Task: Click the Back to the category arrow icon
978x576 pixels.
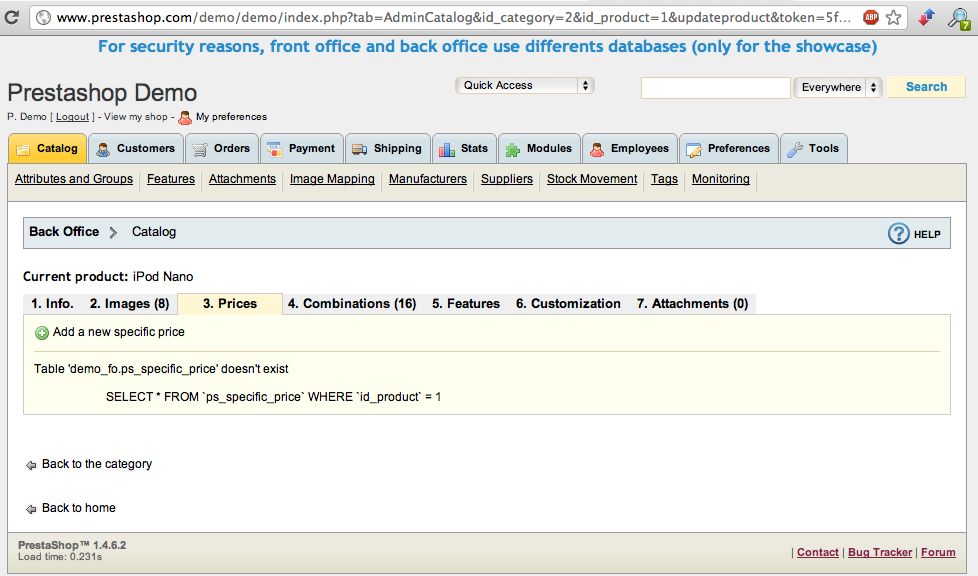Action: pyautogui.click(x=31, y=466)
